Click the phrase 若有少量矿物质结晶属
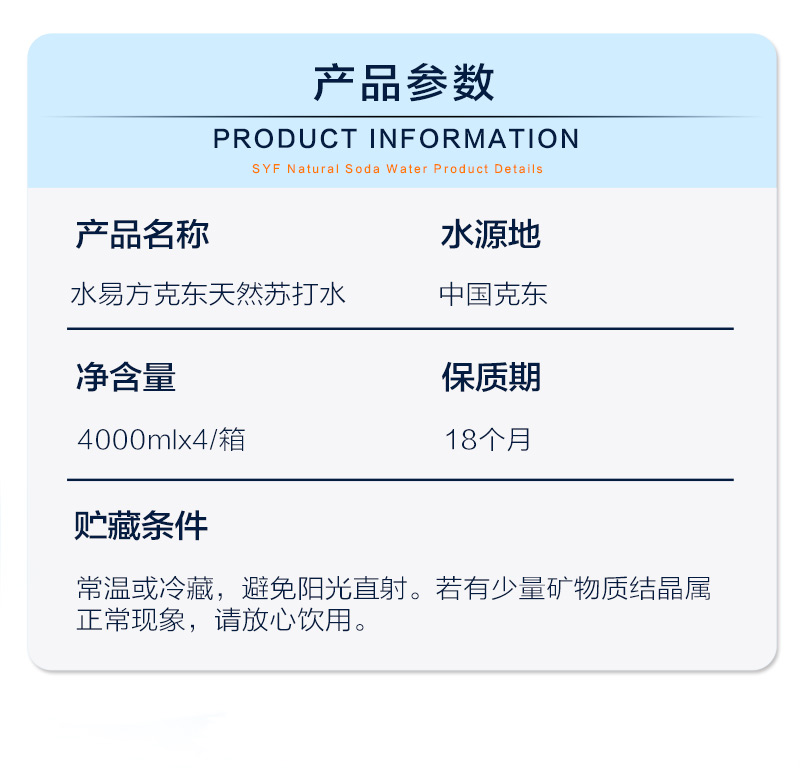Image resolution: width=800 pixels, height=768 pixels. [x=573, y=588]
